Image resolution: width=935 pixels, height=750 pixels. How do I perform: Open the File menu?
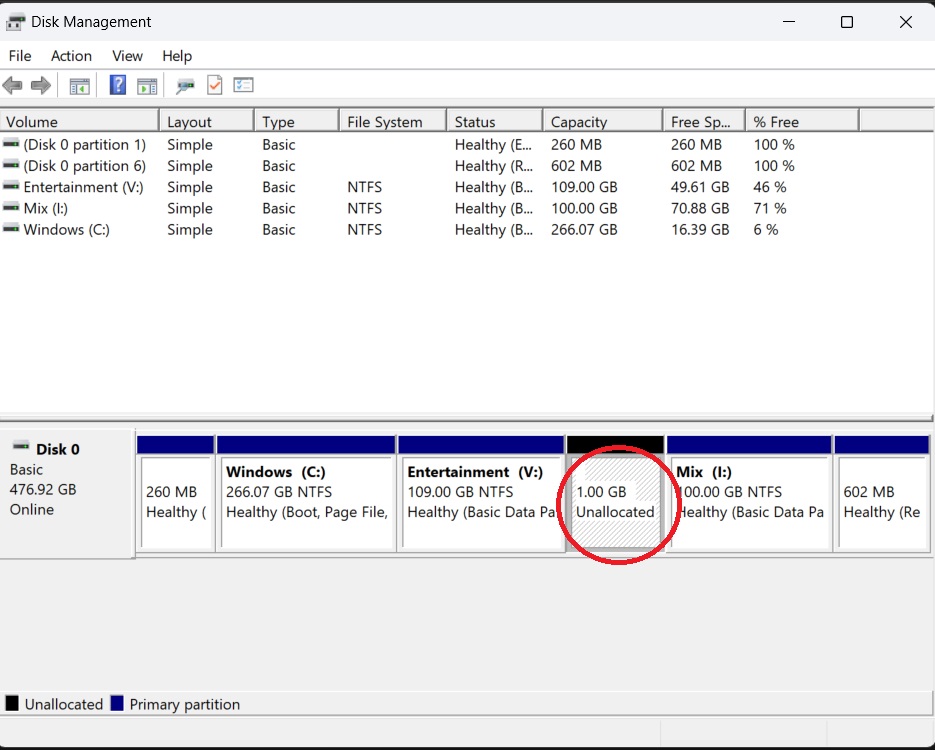(20, 56)
